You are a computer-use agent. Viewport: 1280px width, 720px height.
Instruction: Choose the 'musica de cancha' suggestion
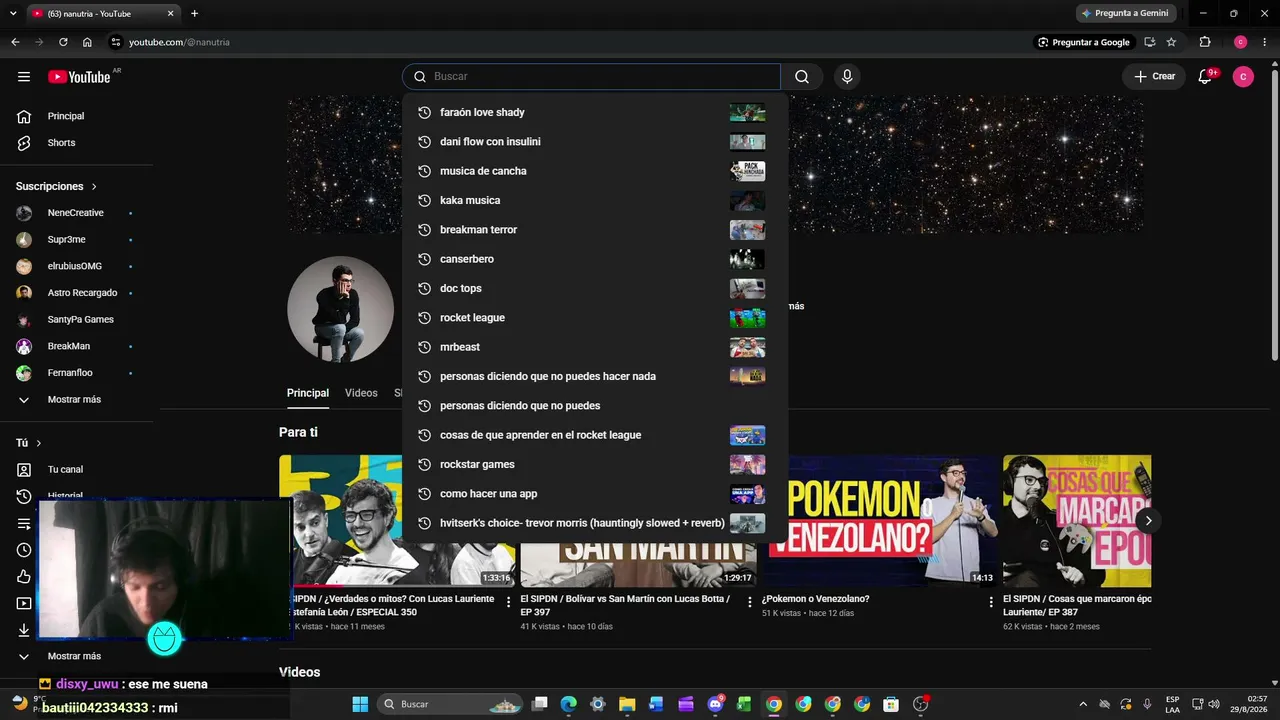tap(595, 171)
